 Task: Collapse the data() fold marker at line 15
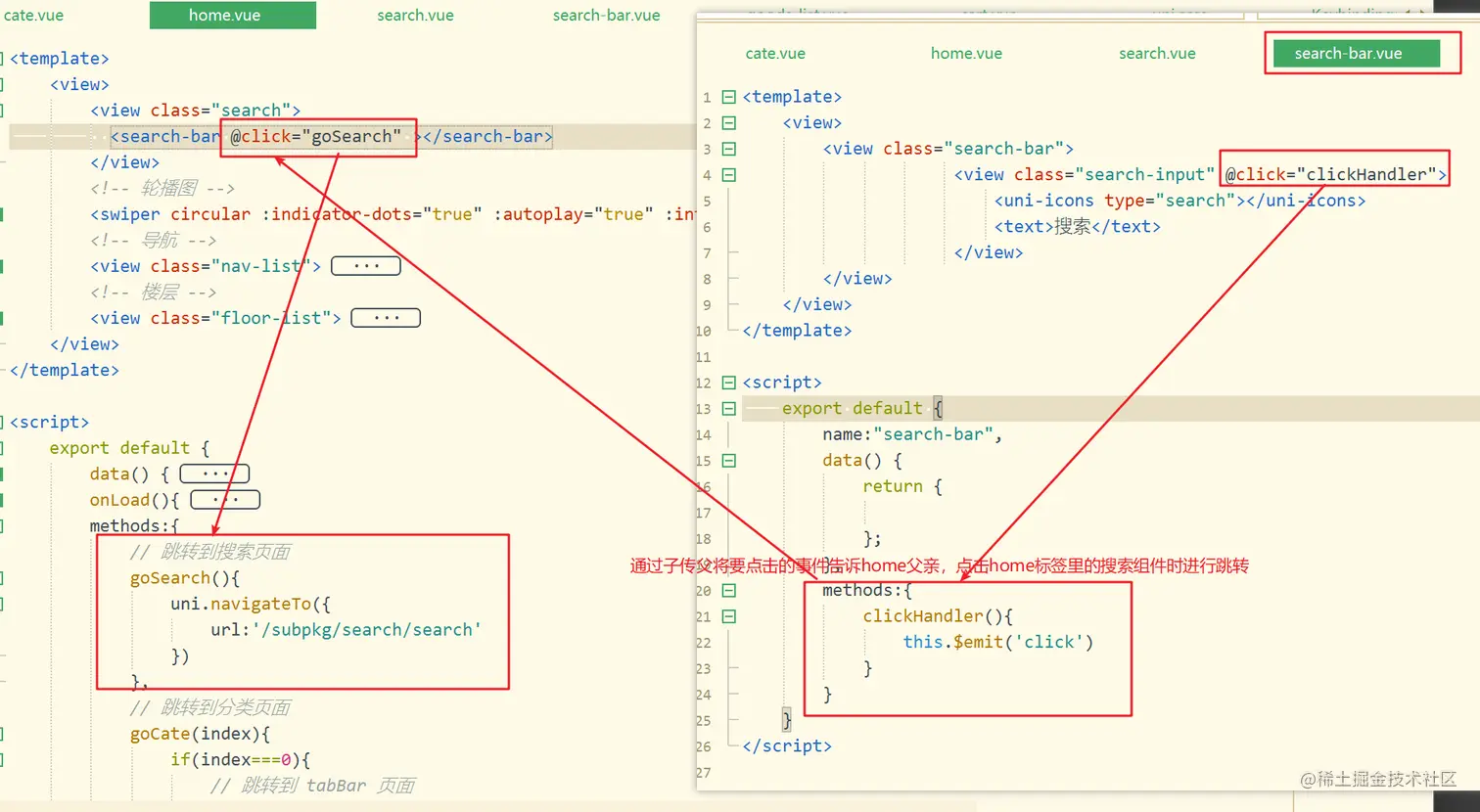tap(728, 461)
